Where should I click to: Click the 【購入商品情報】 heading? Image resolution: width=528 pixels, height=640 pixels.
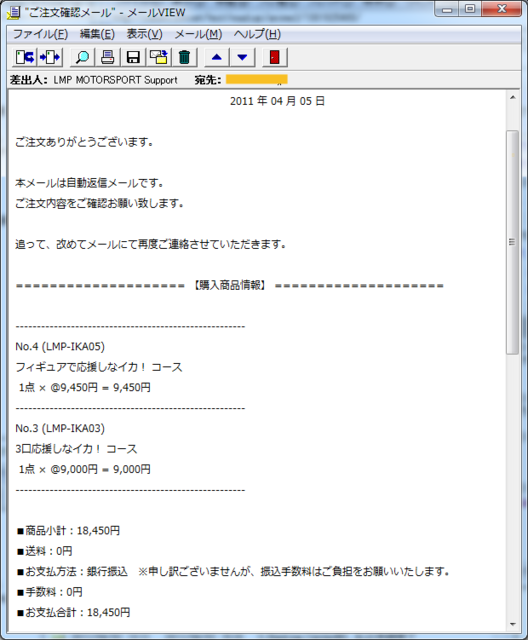click(230, 285)
